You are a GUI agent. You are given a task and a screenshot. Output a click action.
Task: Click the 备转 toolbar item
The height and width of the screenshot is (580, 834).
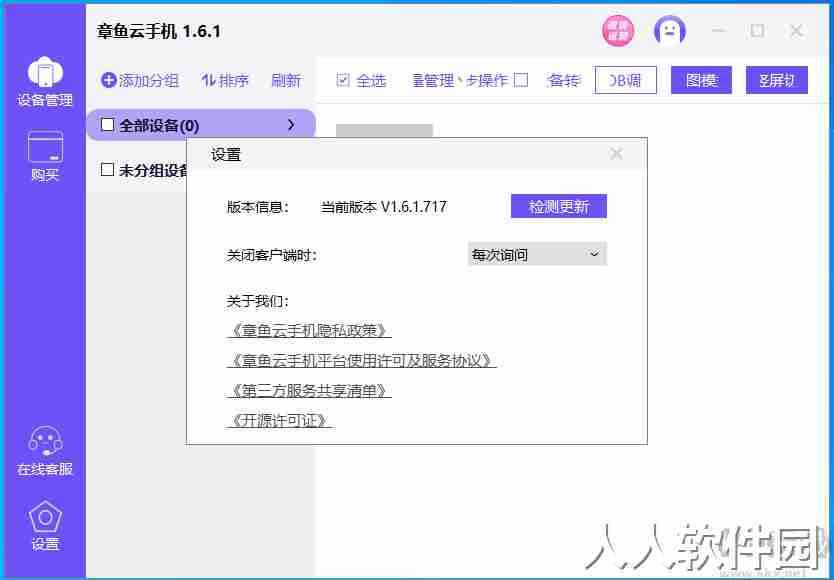click(564, 80)
